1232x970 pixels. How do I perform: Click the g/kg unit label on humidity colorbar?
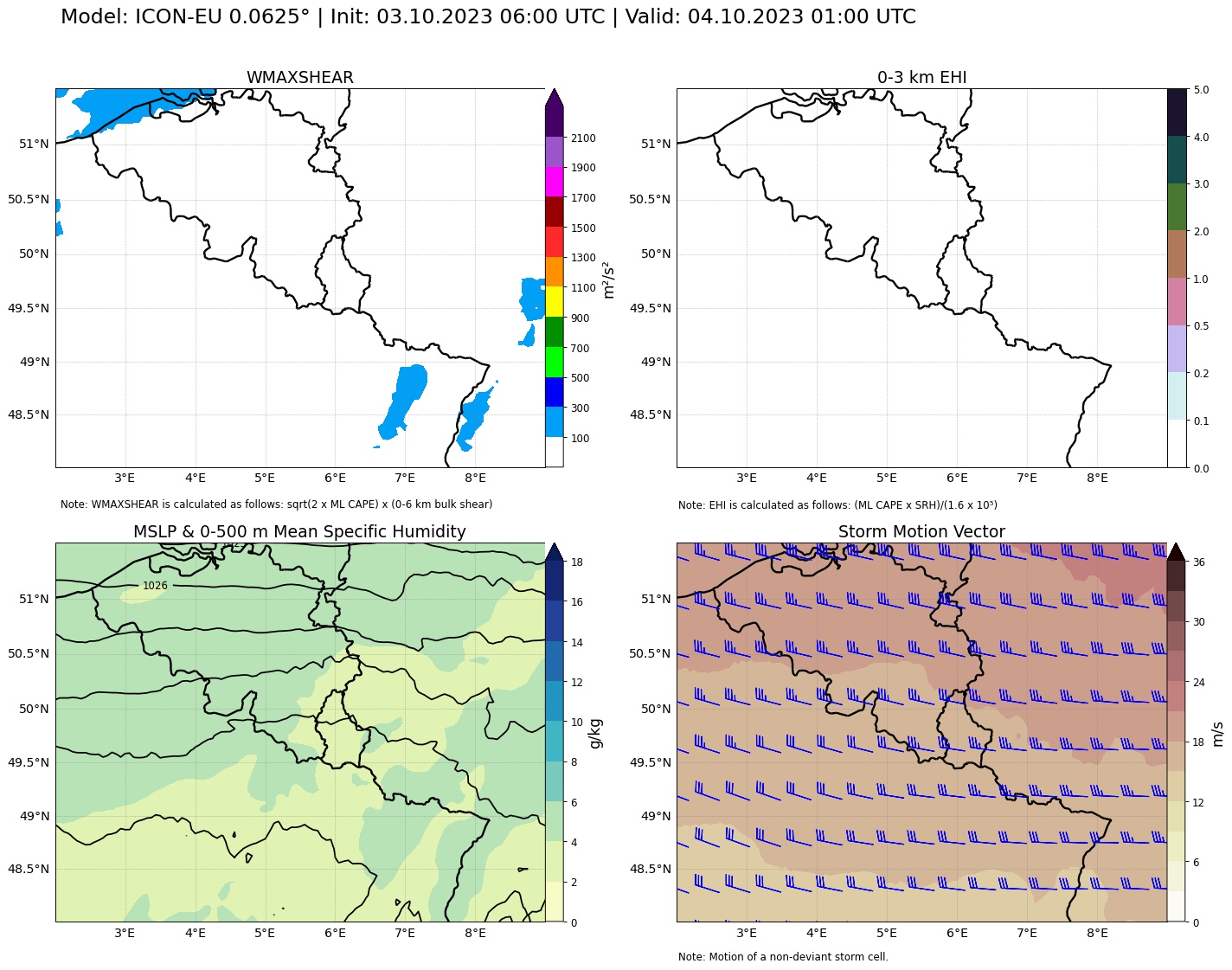click(595, 733)
